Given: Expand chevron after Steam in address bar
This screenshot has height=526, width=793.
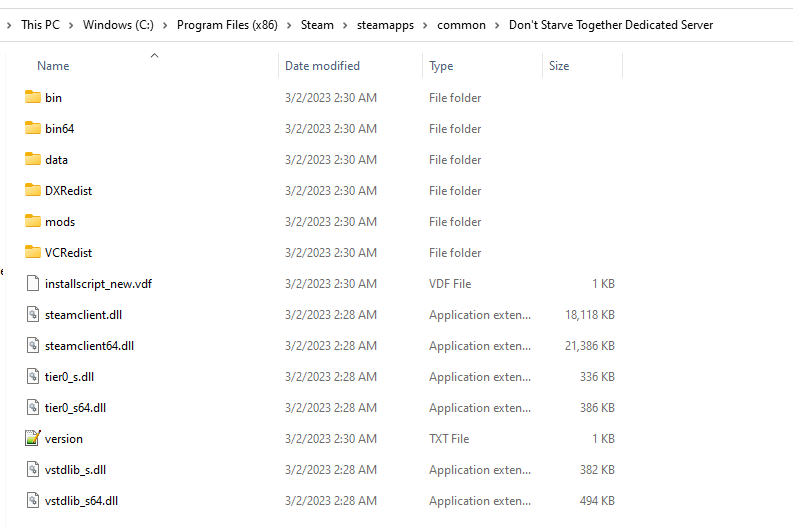Looking at the screenshot, I should (344, 25).
